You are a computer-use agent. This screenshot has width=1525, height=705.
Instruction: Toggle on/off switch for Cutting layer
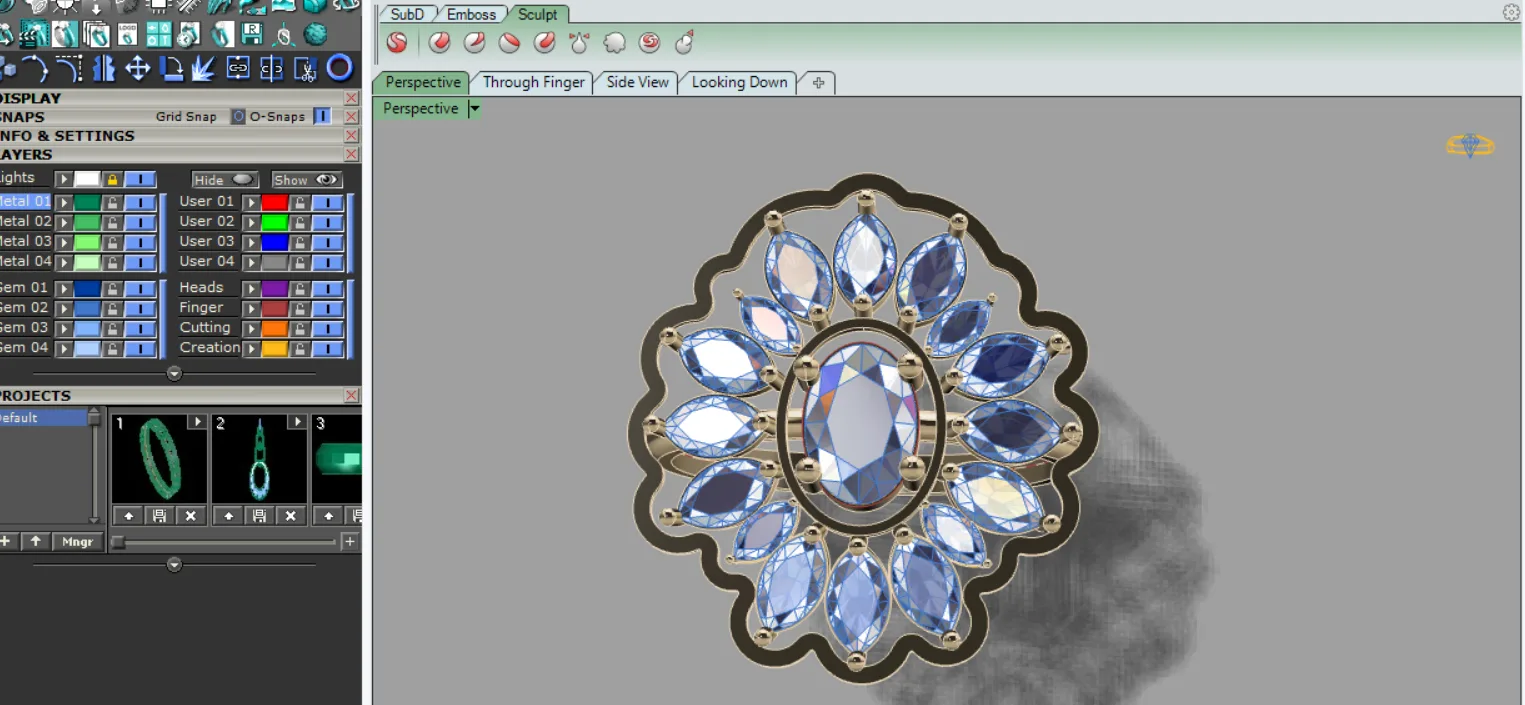click(328, 328)
